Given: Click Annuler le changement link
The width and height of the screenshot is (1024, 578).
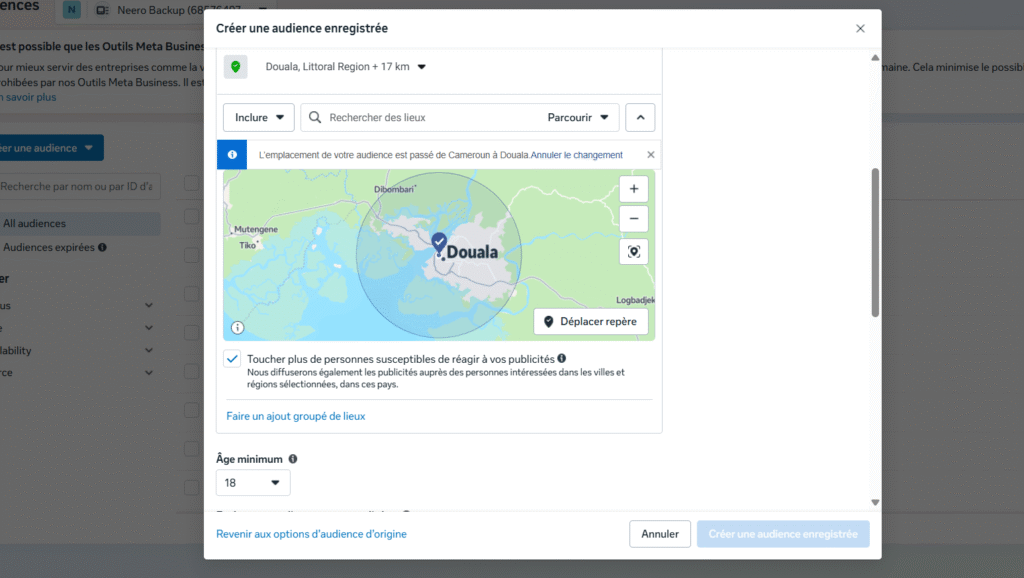Looking at the screenshot, I should click(x=577, y=155).
